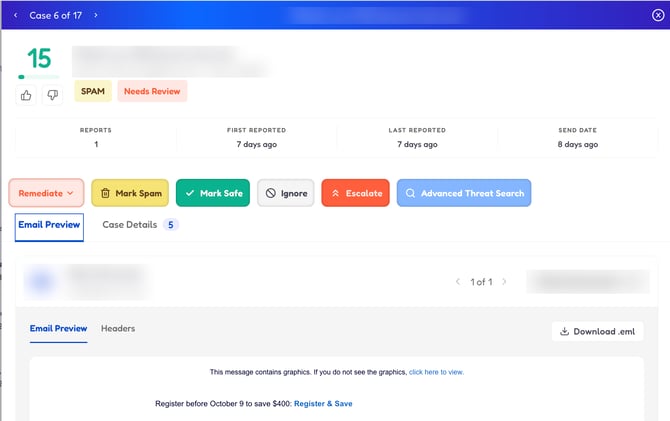Click the Reports value 1
Image resolution: width=670 pixels, height=421 pixels.
click(x=96, y=144)
